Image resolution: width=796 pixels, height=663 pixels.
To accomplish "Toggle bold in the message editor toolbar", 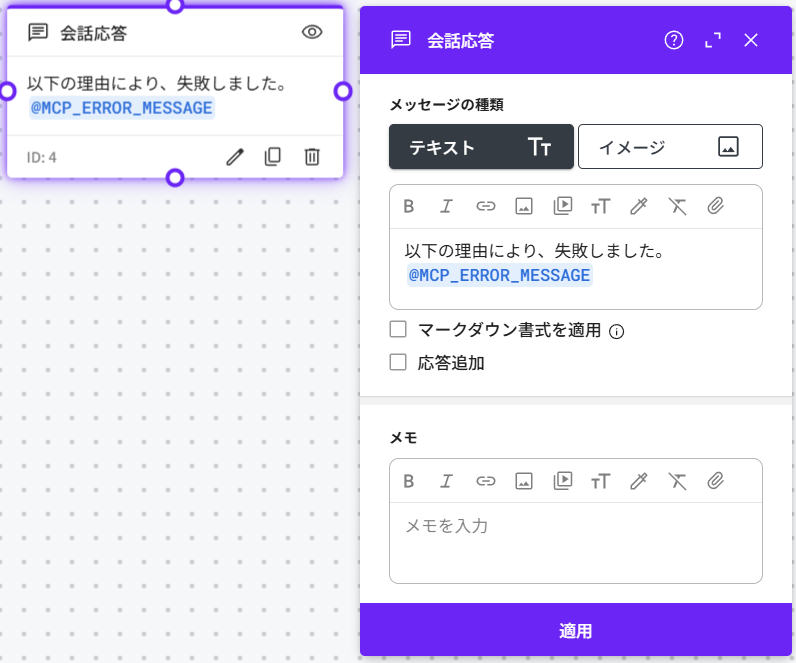I will (x=409, y=206).
